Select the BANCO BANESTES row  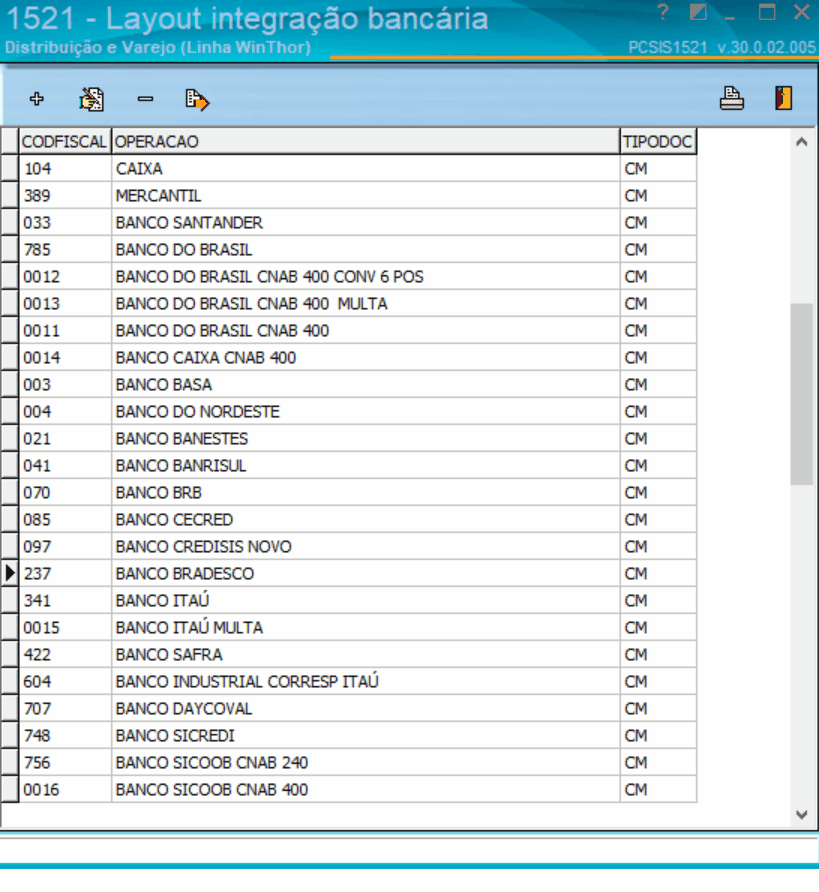(348, 439)
